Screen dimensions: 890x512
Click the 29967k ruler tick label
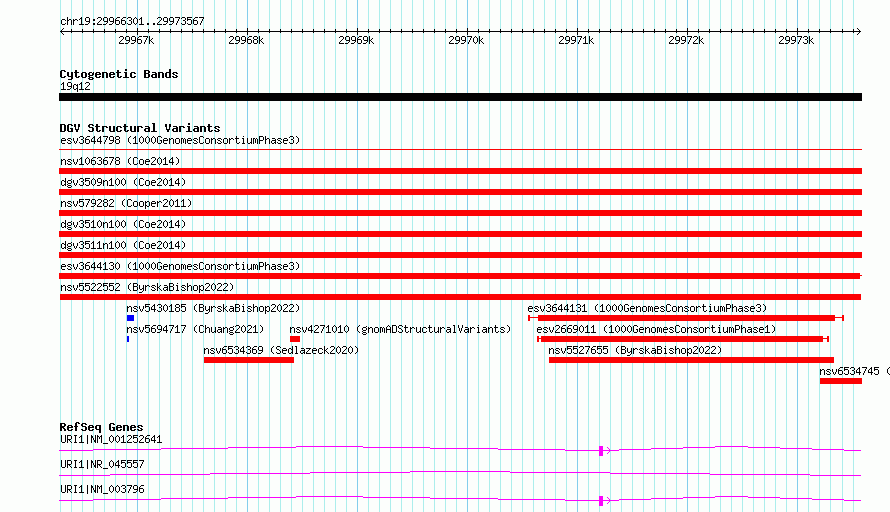136,40
